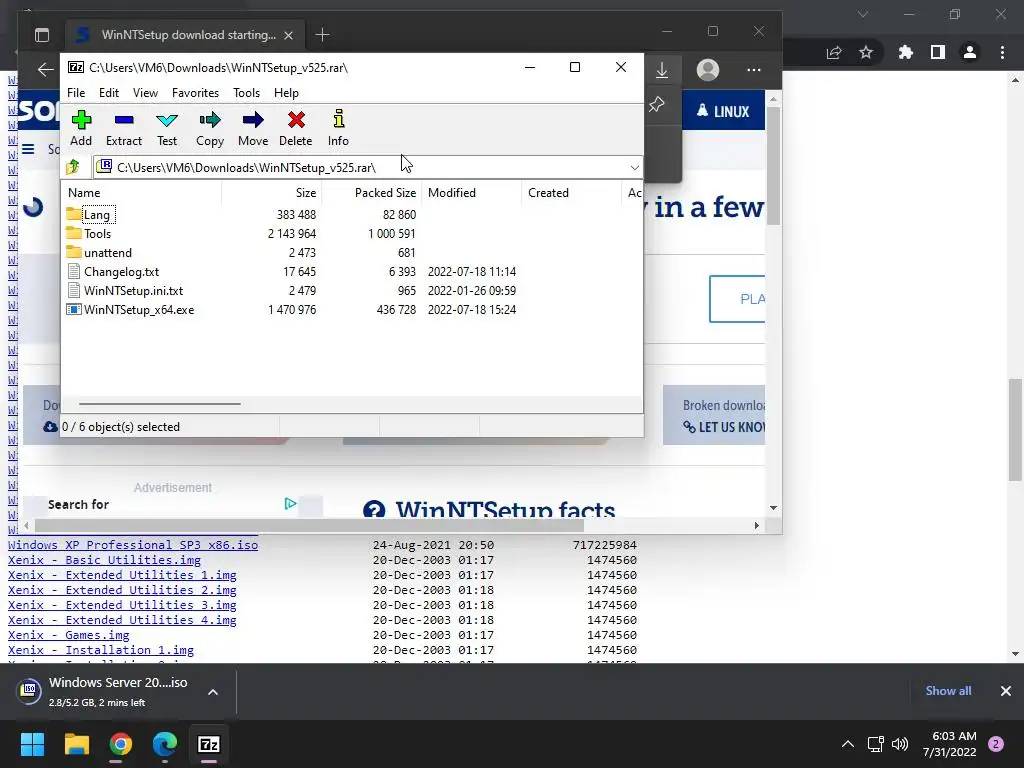Close the WinNTSetup Edge tab
This screenshot has height=768, width=1024.
288,35
